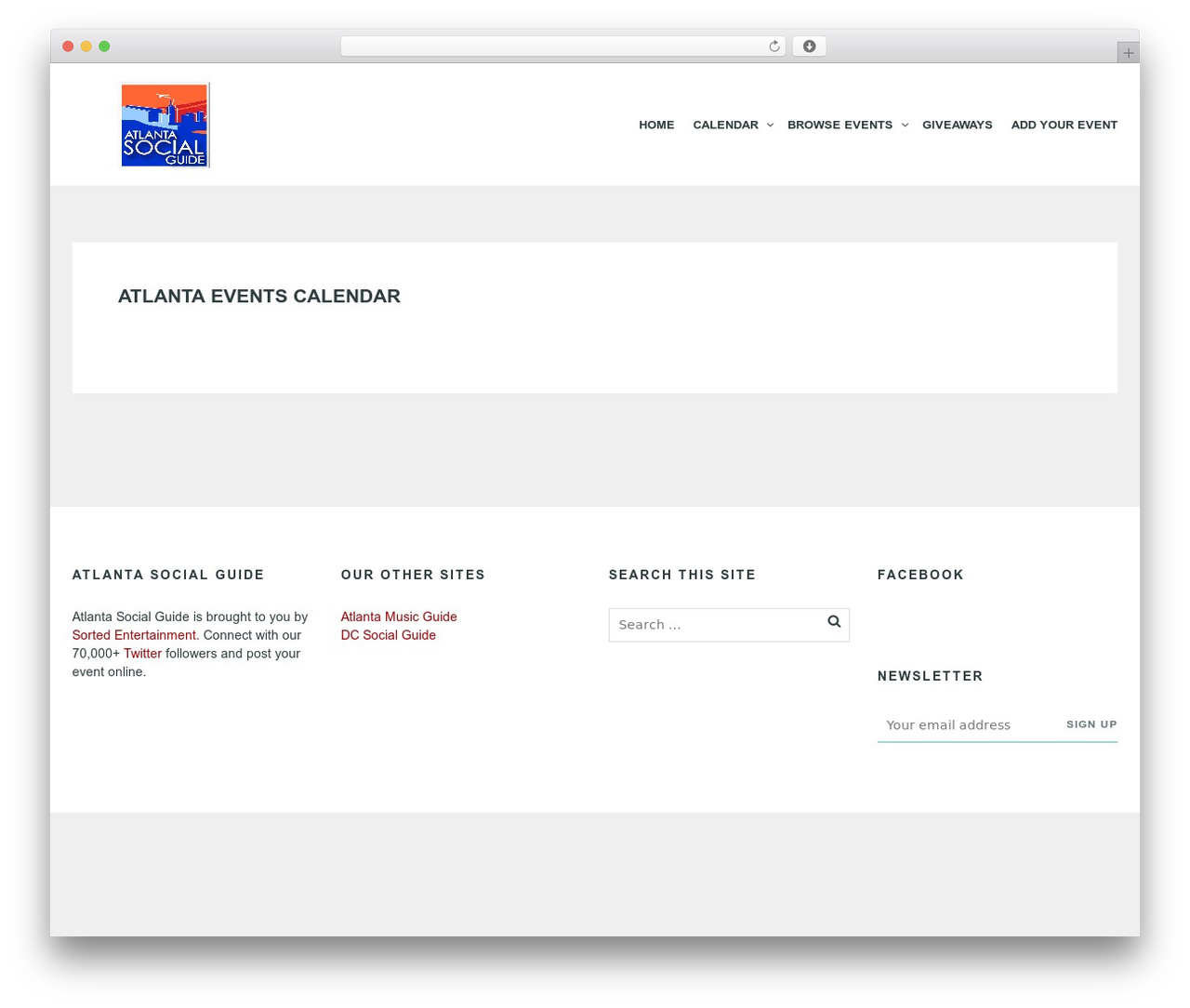Select Add Your Event in navigation
This screenshot has width=1190, height=1008.
(x=1064, y=125)
